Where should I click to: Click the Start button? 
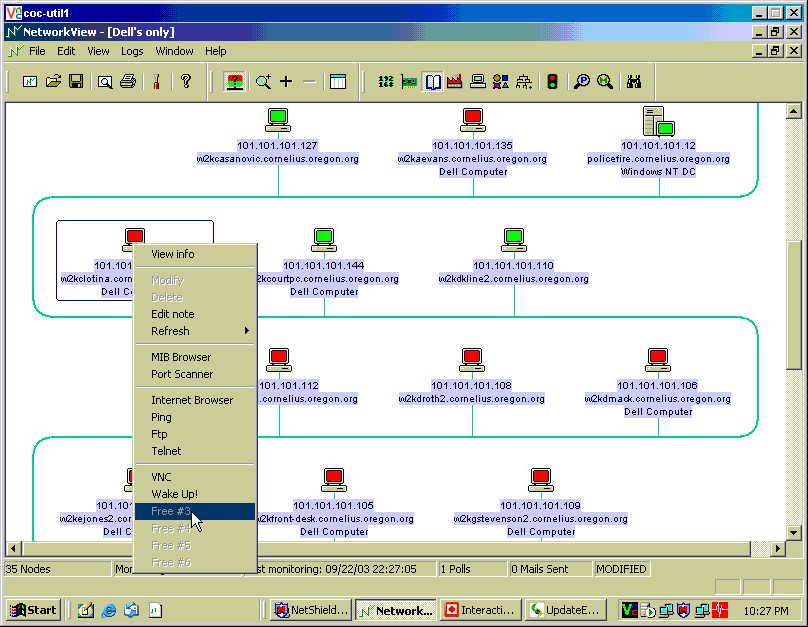33,611
